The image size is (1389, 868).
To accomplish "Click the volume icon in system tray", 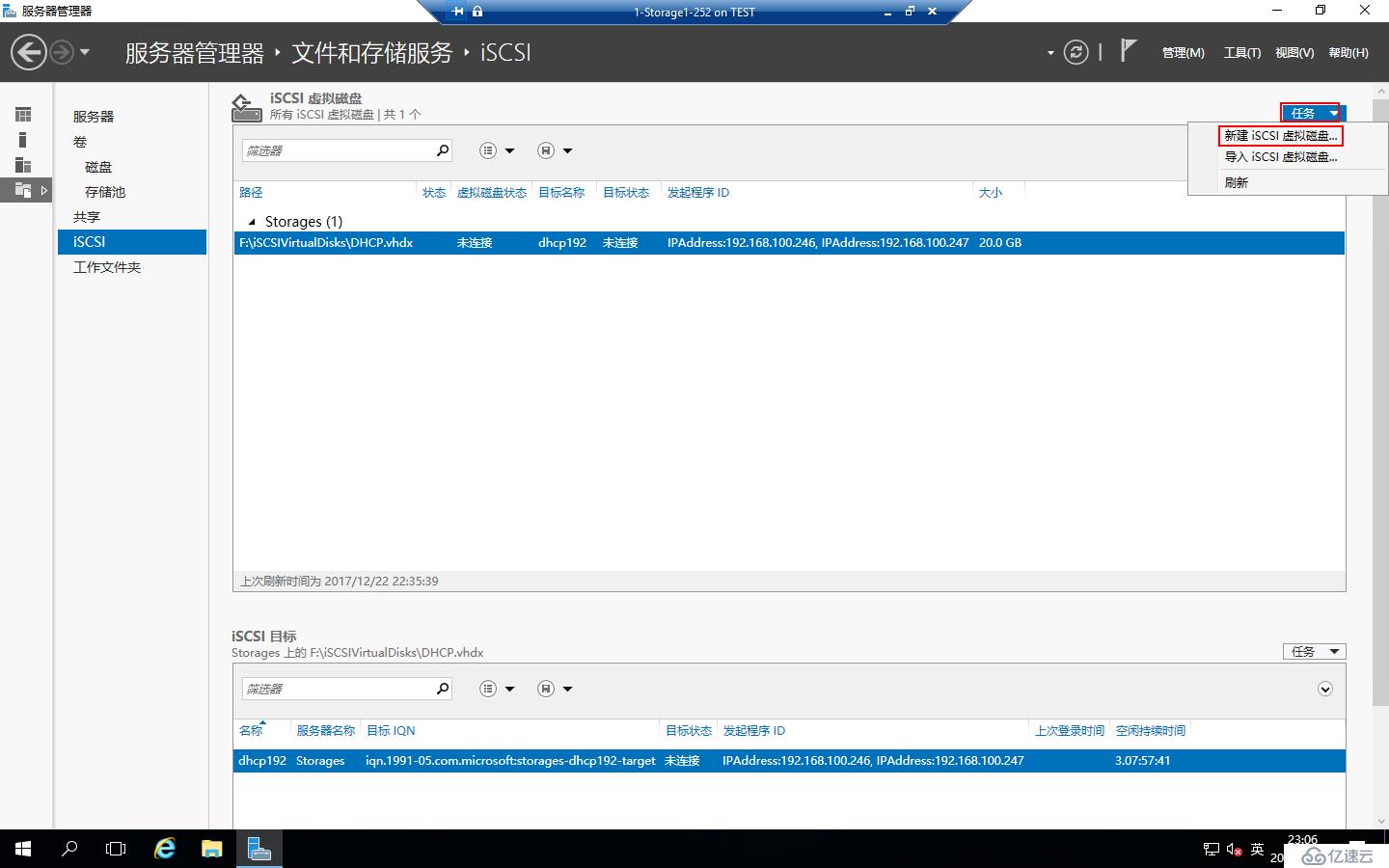I will [1234, 849].
